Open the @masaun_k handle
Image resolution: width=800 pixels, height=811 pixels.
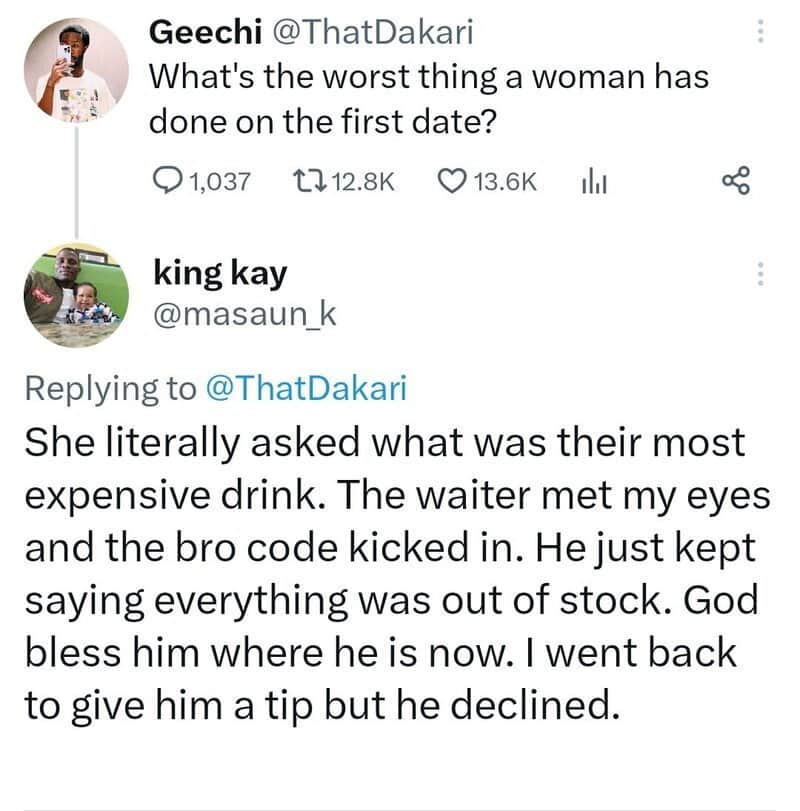click(x=244, y=316)
